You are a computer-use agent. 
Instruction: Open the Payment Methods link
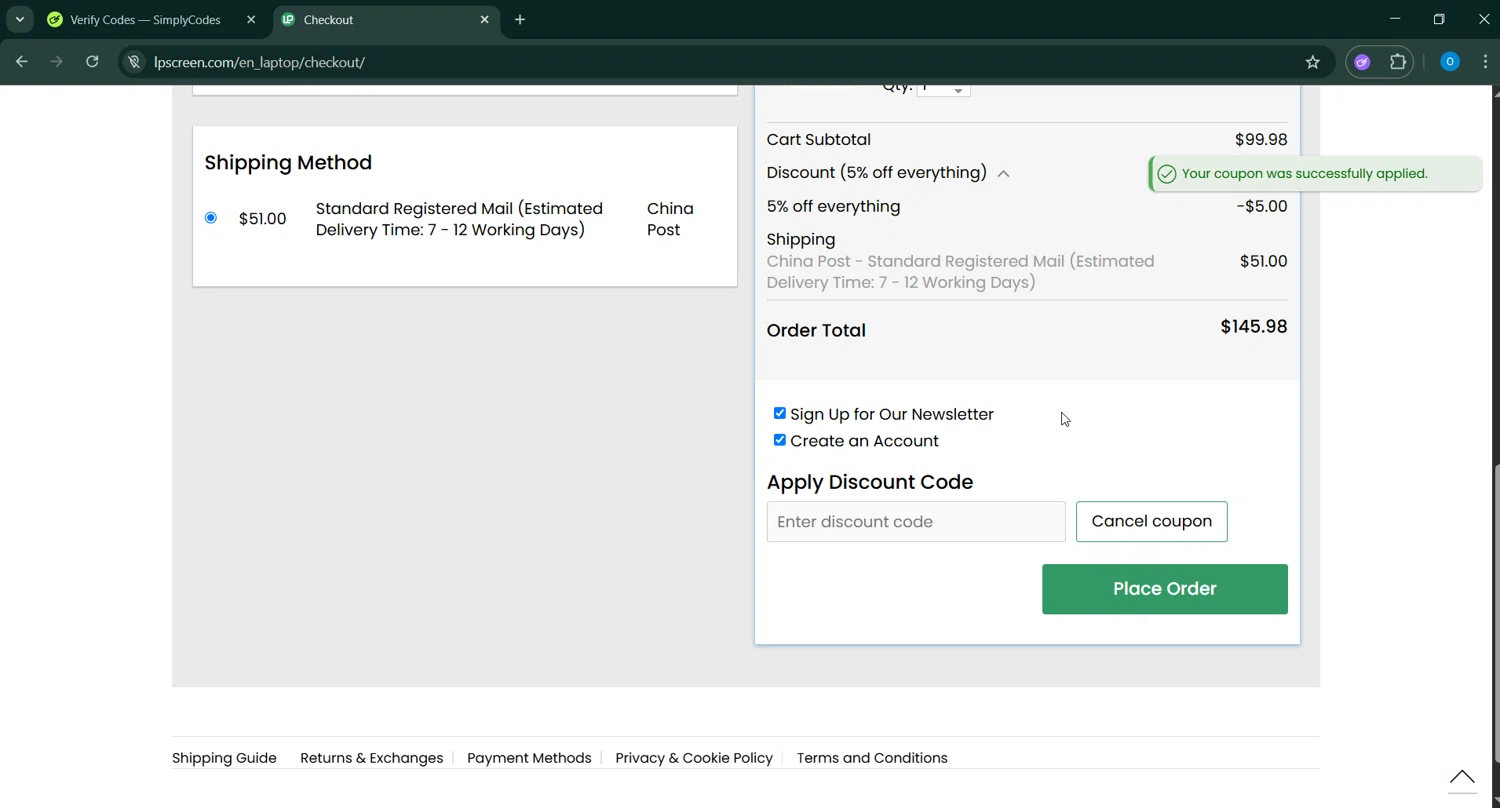coord(529,758)
